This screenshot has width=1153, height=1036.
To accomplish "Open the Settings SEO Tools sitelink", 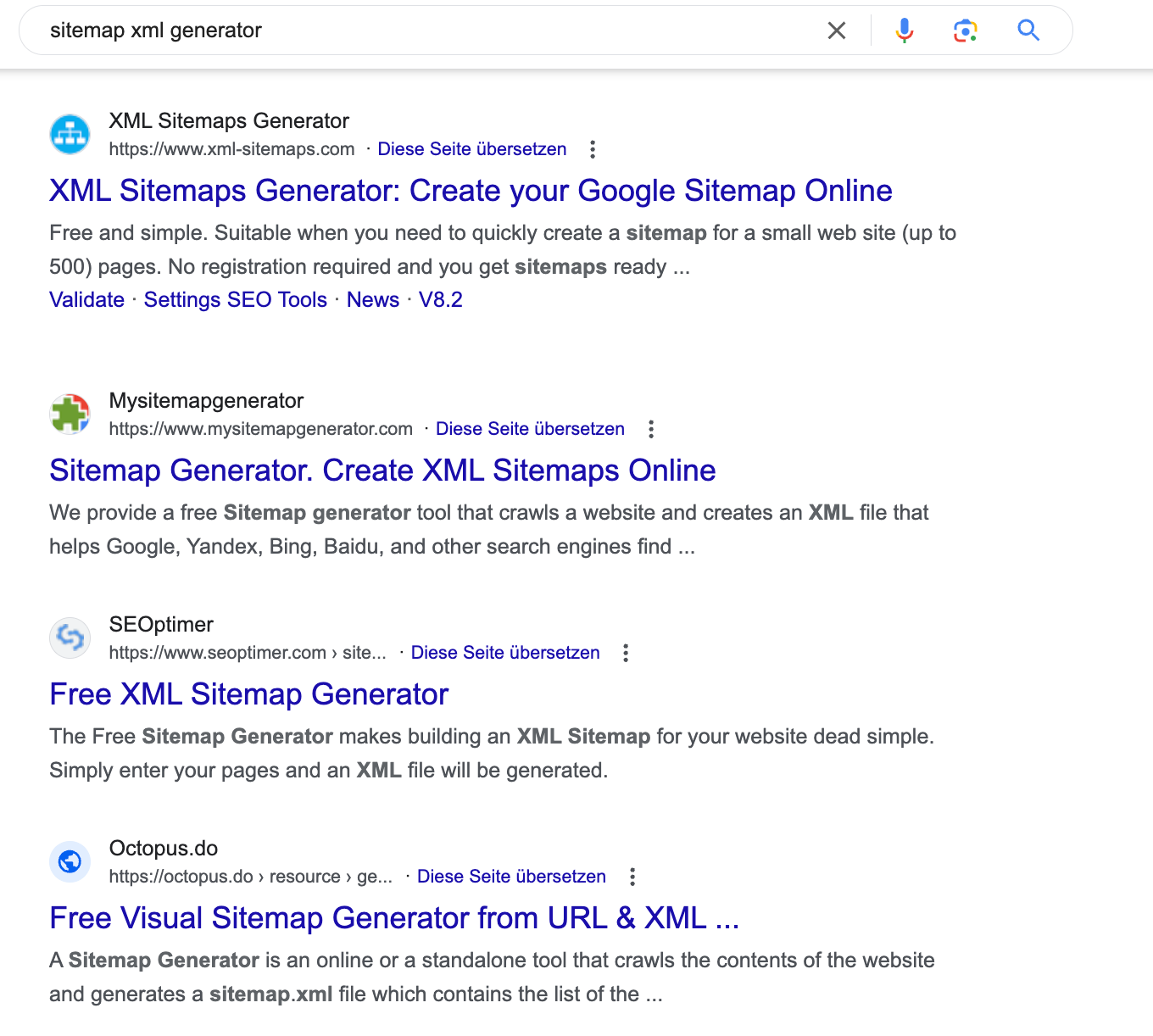I will click(236, 300).
